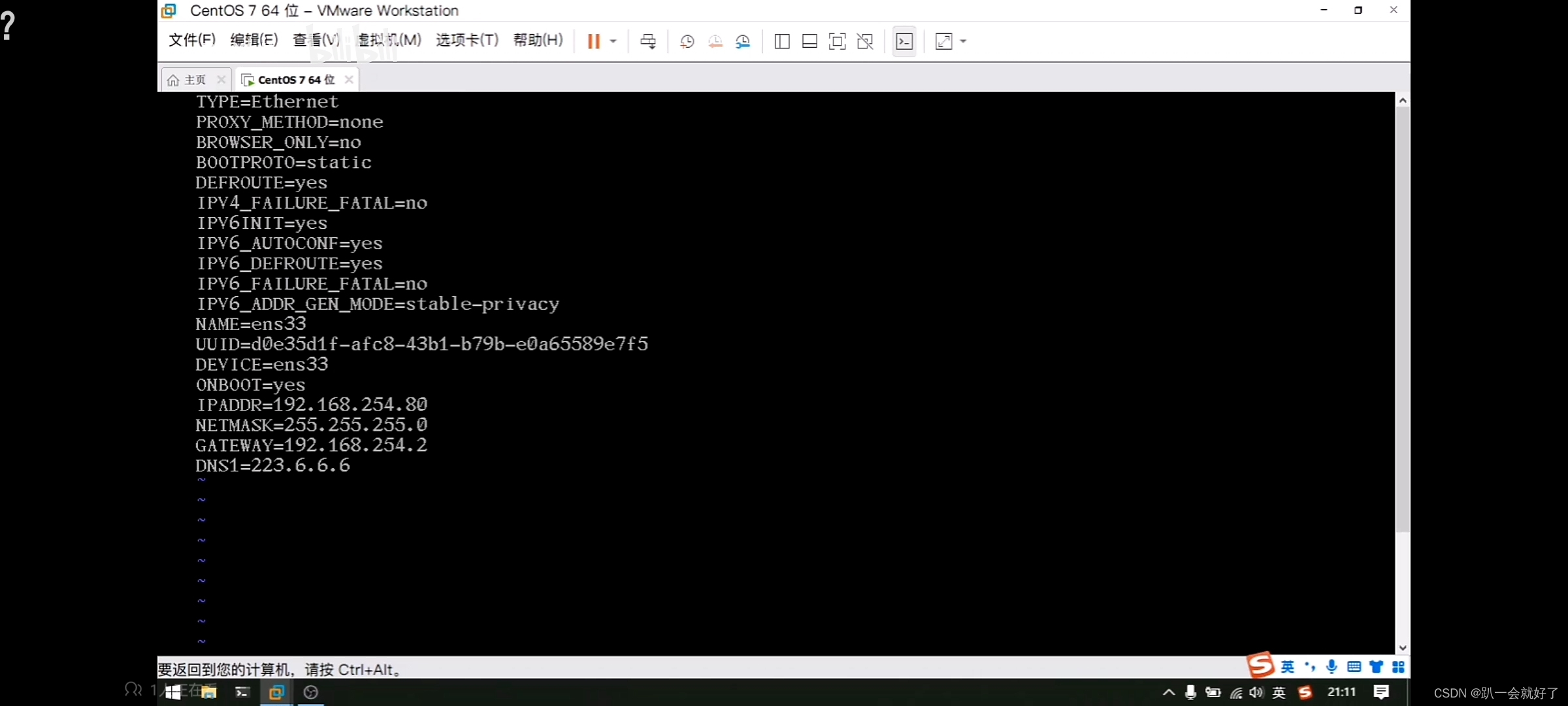This screenshot has height=706, width=1568.
Task: Open the terminal app in taskbar
Action: [x=242, y=692]
